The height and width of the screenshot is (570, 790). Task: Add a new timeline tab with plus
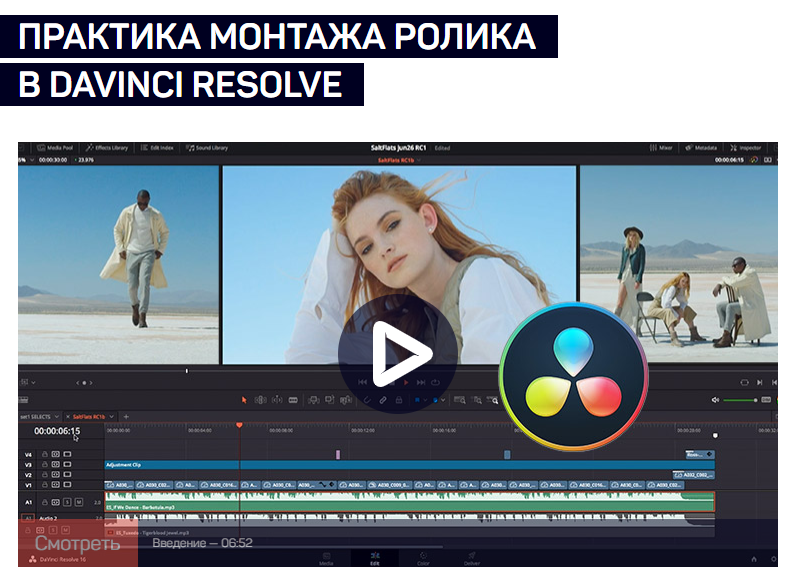[x=126, y=416]
